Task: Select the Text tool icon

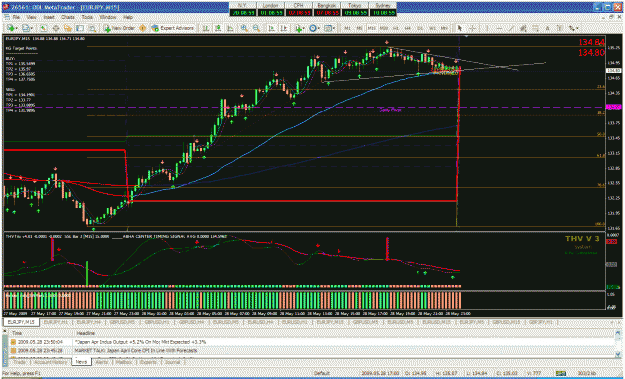Action: point(548,28)
